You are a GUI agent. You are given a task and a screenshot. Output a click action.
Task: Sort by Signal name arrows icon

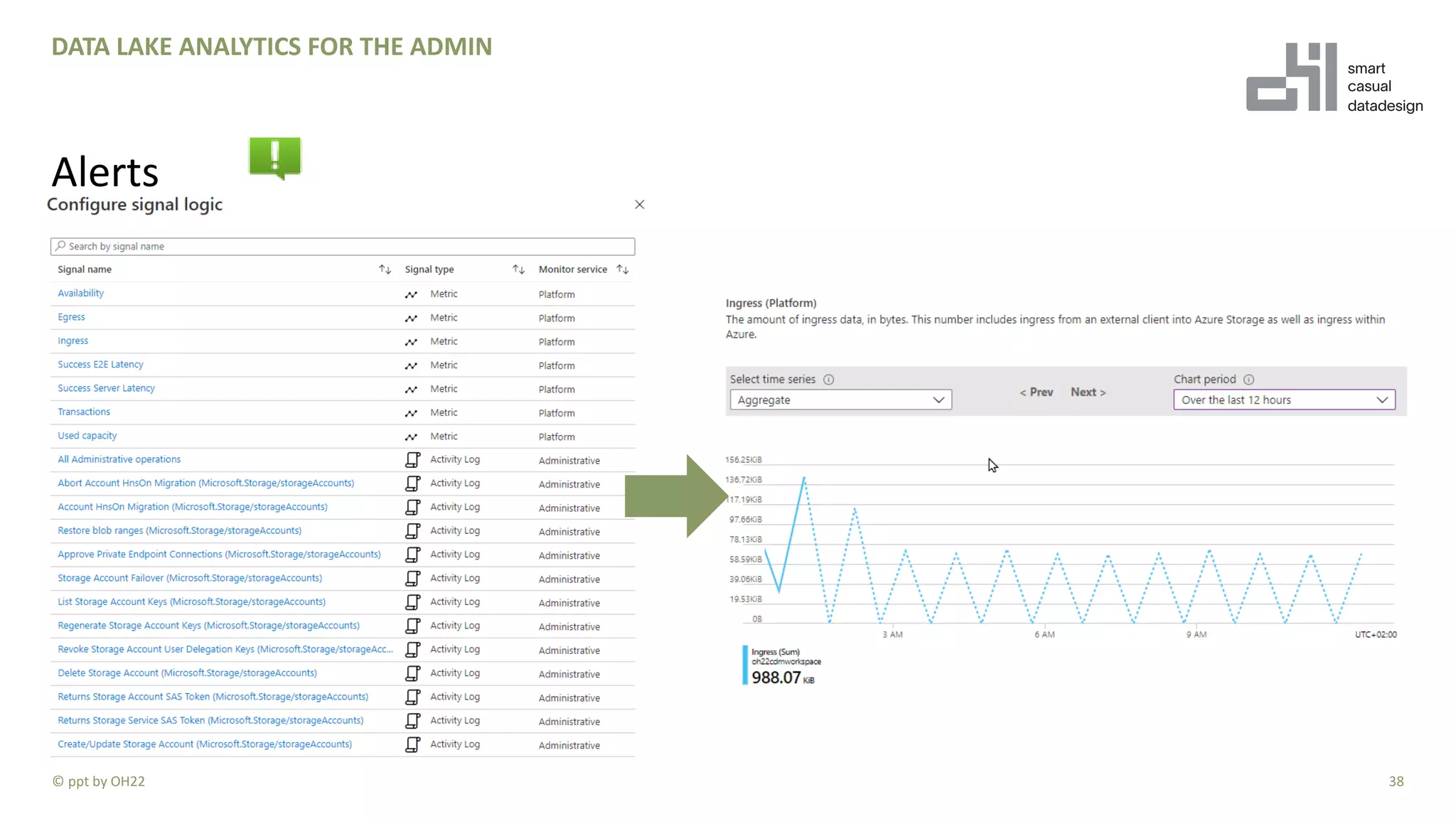(x=385, y=269)
